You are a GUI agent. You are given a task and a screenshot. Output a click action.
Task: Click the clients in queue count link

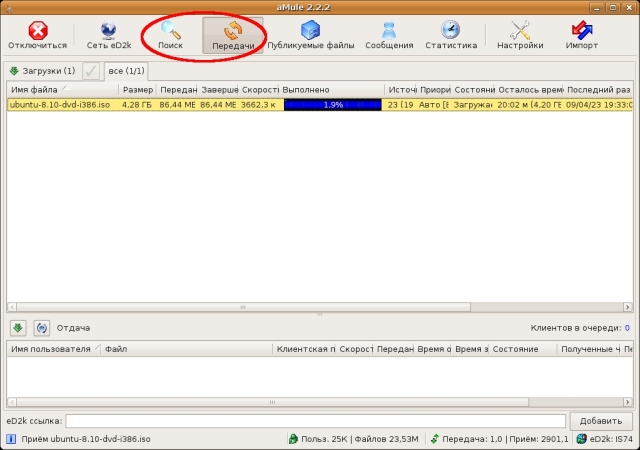point(626,328)
